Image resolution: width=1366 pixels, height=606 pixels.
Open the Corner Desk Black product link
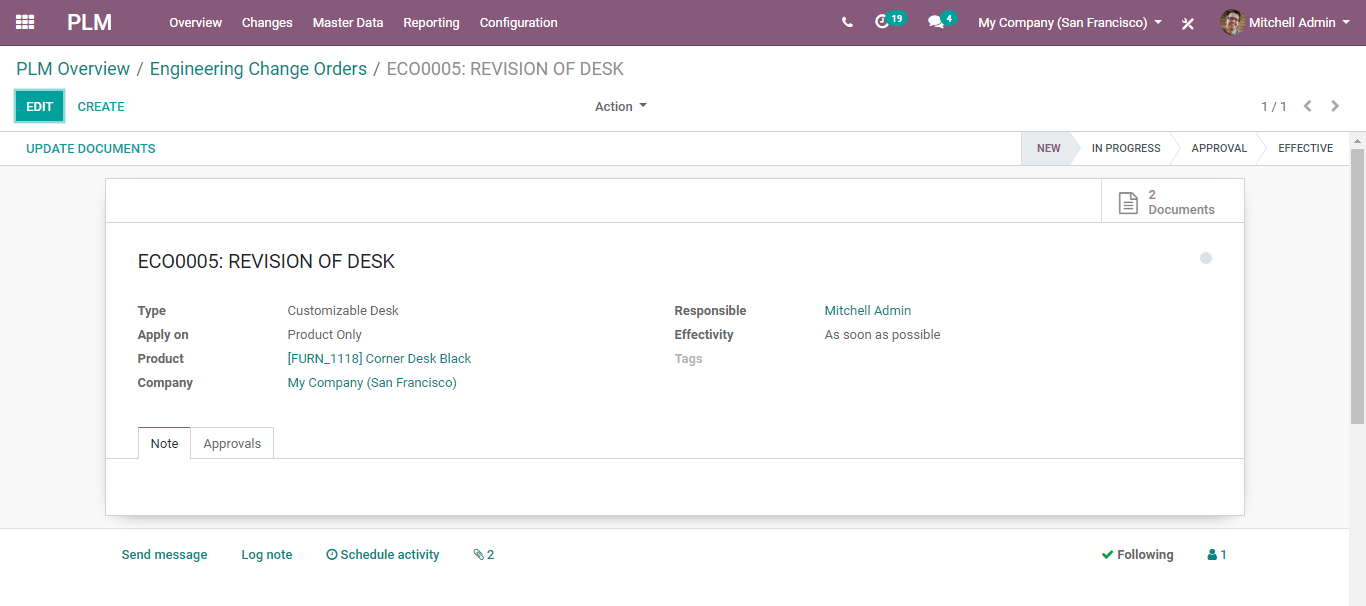pos(379,359)
